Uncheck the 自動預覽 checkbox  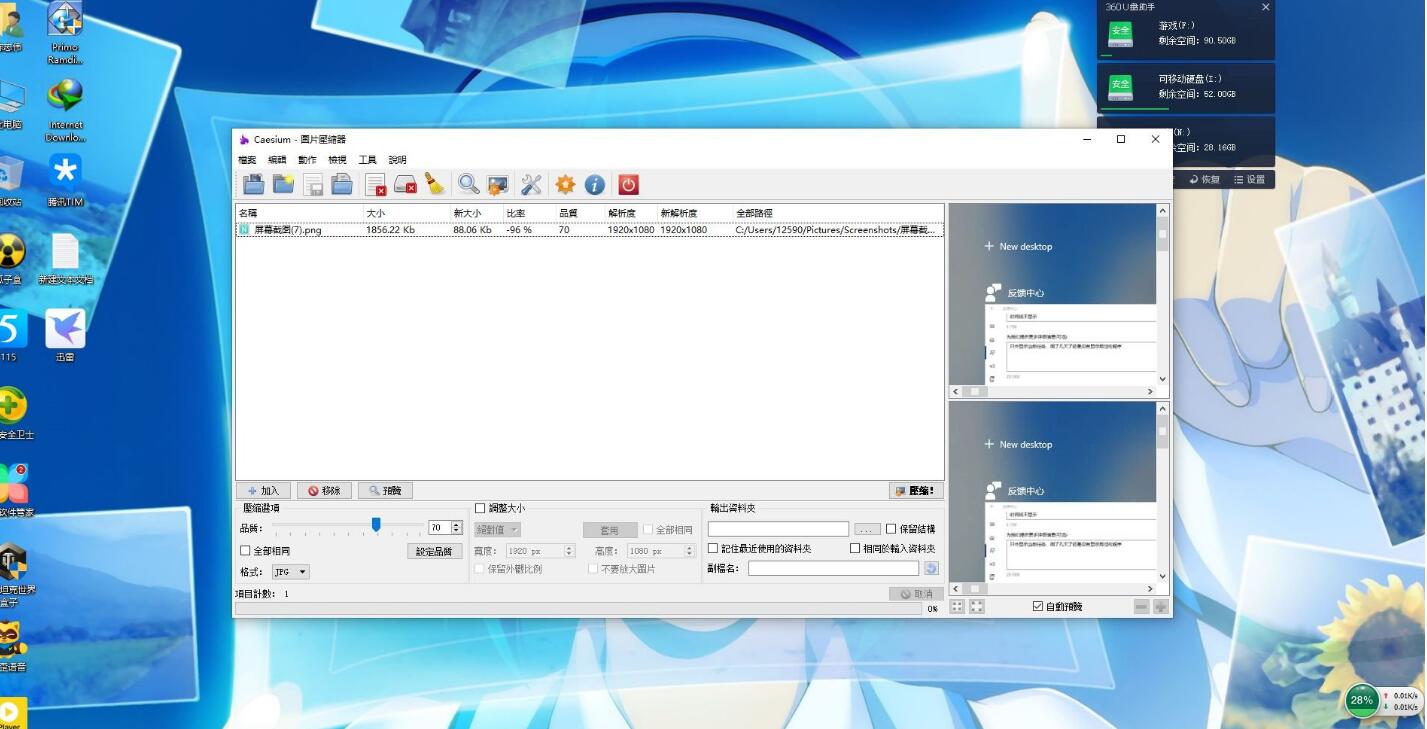(1038, 606)
